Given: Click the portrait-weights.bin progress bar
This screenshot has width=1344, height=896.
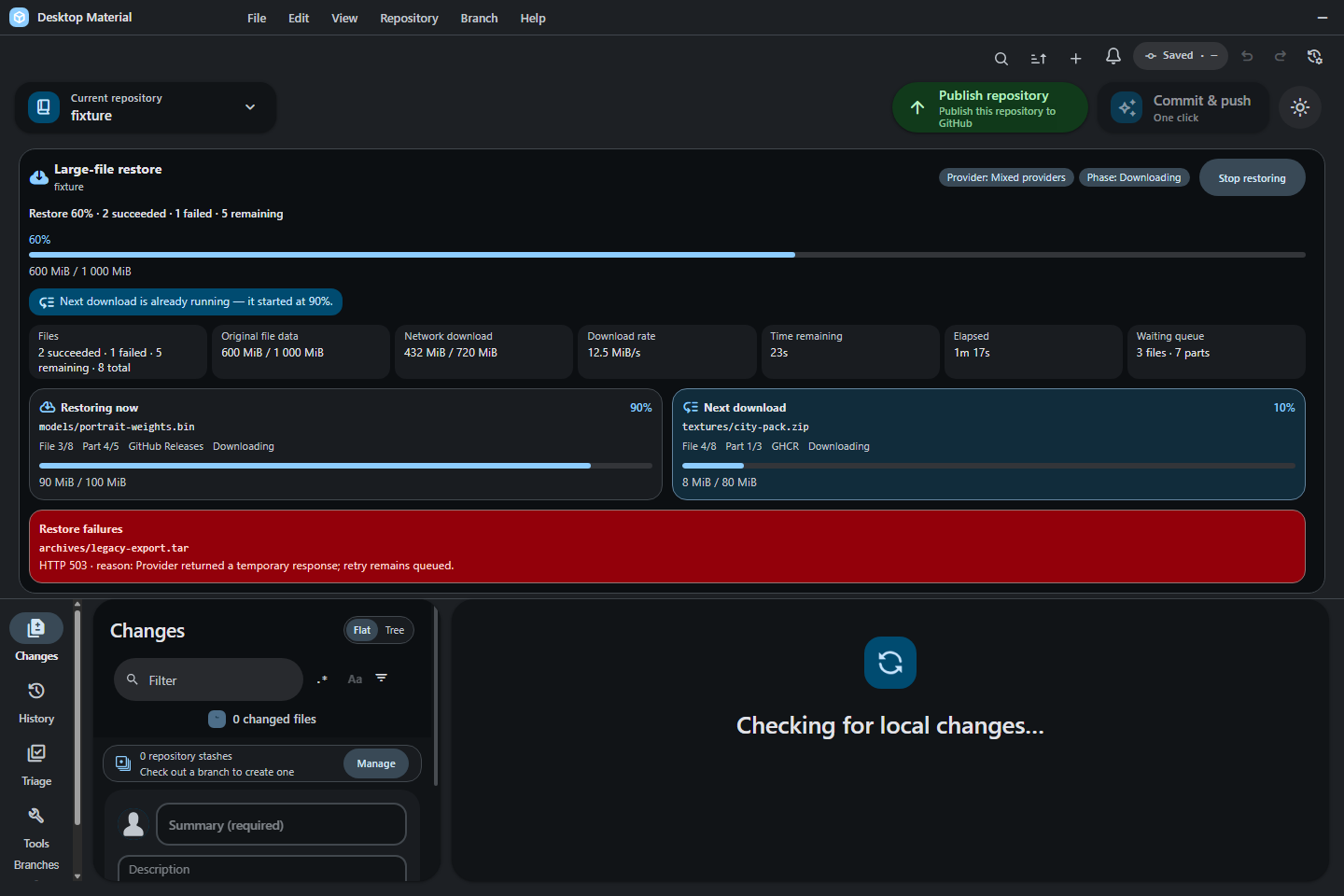Looking at the screenshot, I should (x=345, y=465).
